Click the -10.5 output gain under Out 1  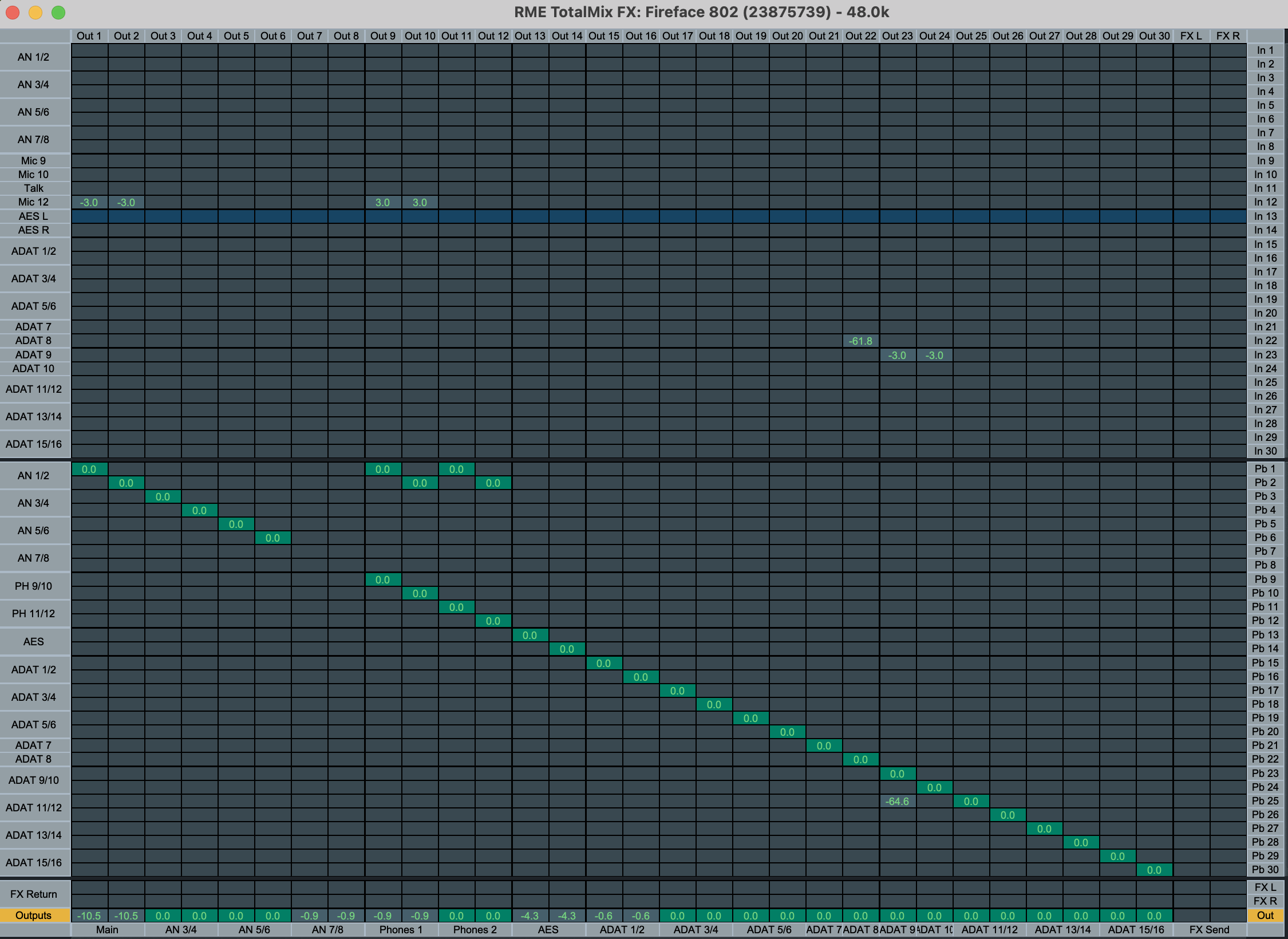coord(89,916)
